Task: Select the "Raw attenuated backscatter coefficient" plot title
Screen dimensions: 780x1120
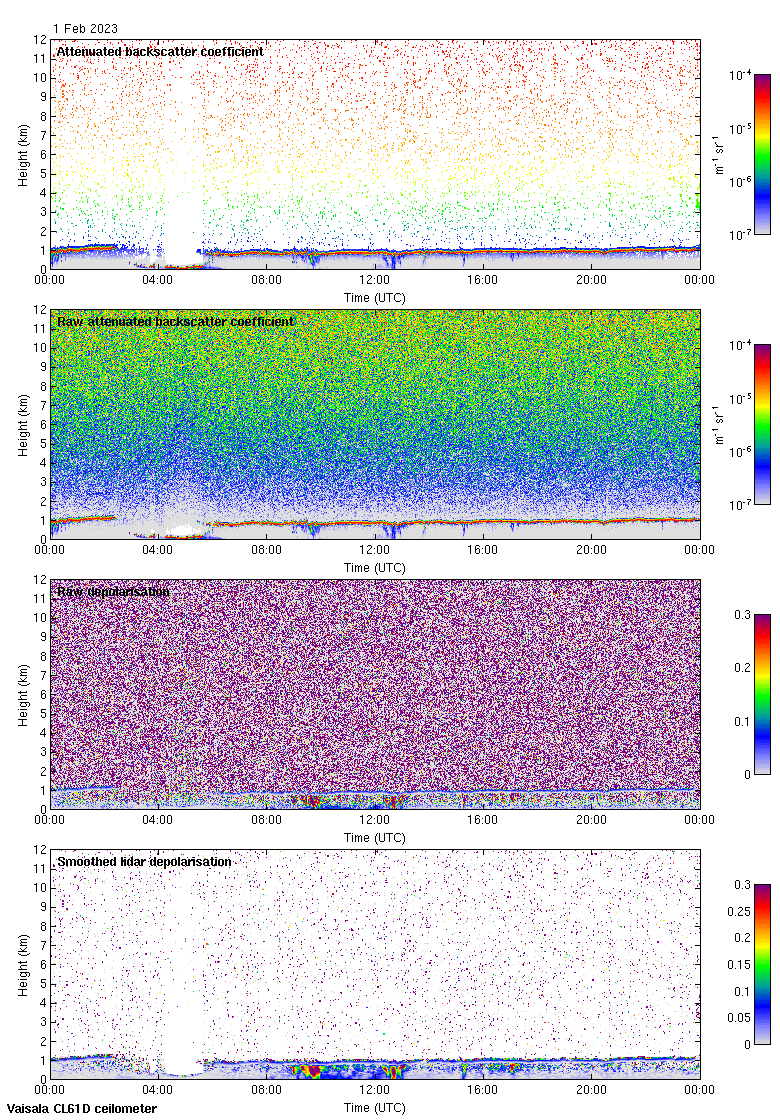Action: 176,321
